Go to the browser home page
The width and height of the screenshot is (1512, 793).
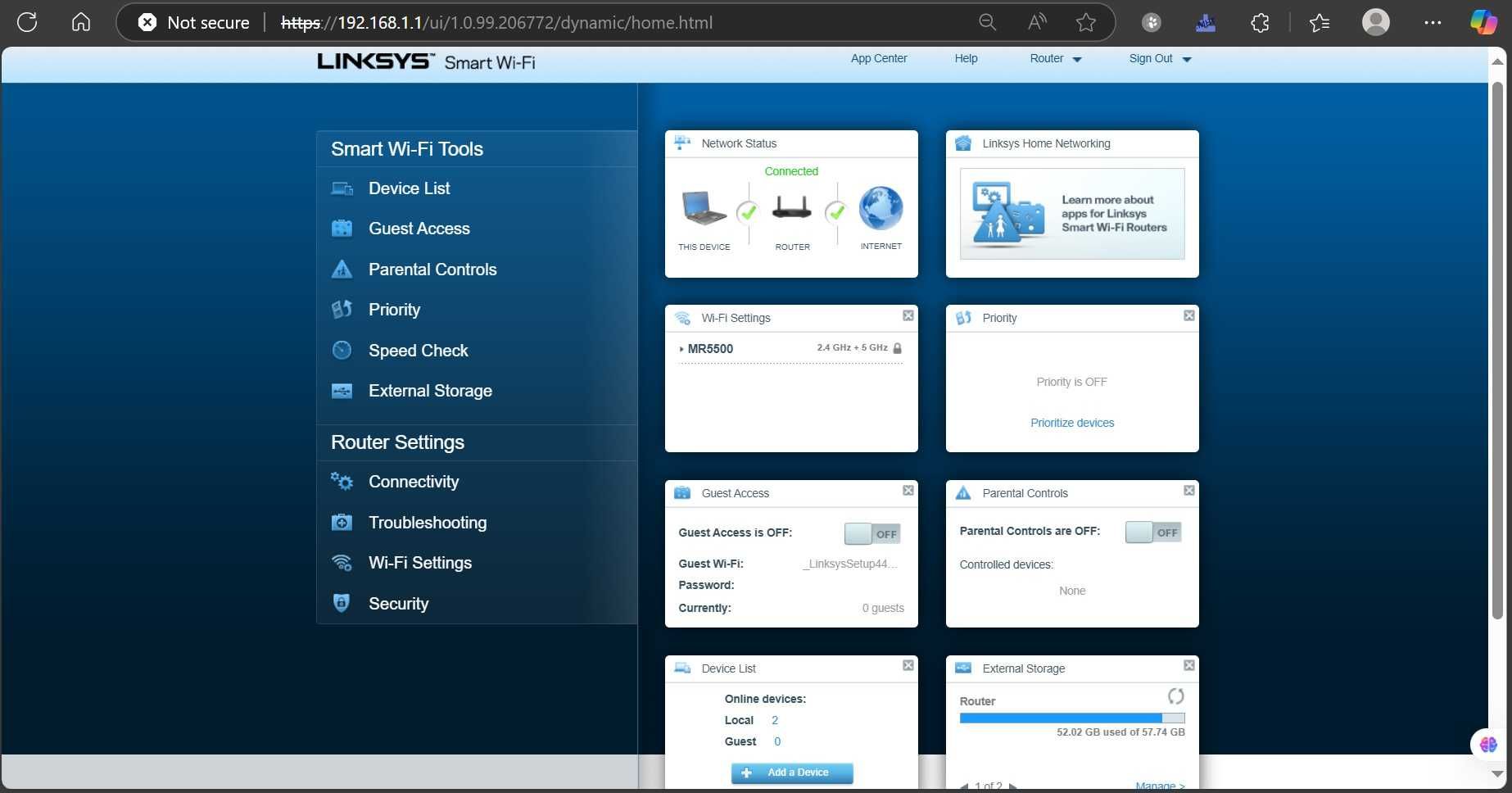(x=81, y=22)
